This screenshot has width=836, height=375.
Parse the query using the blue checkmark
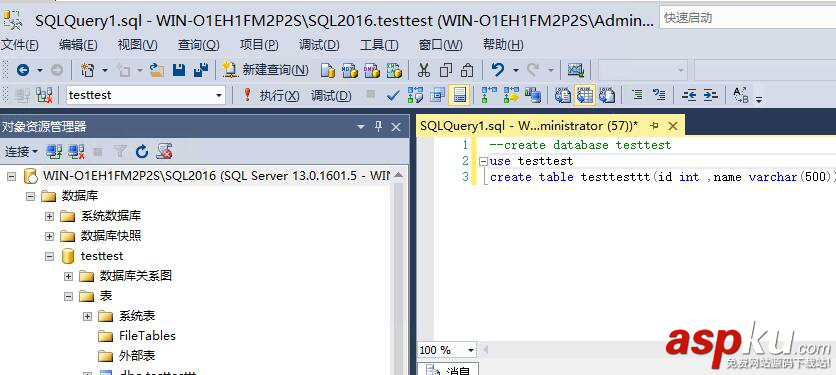click(x=393, y=95)
